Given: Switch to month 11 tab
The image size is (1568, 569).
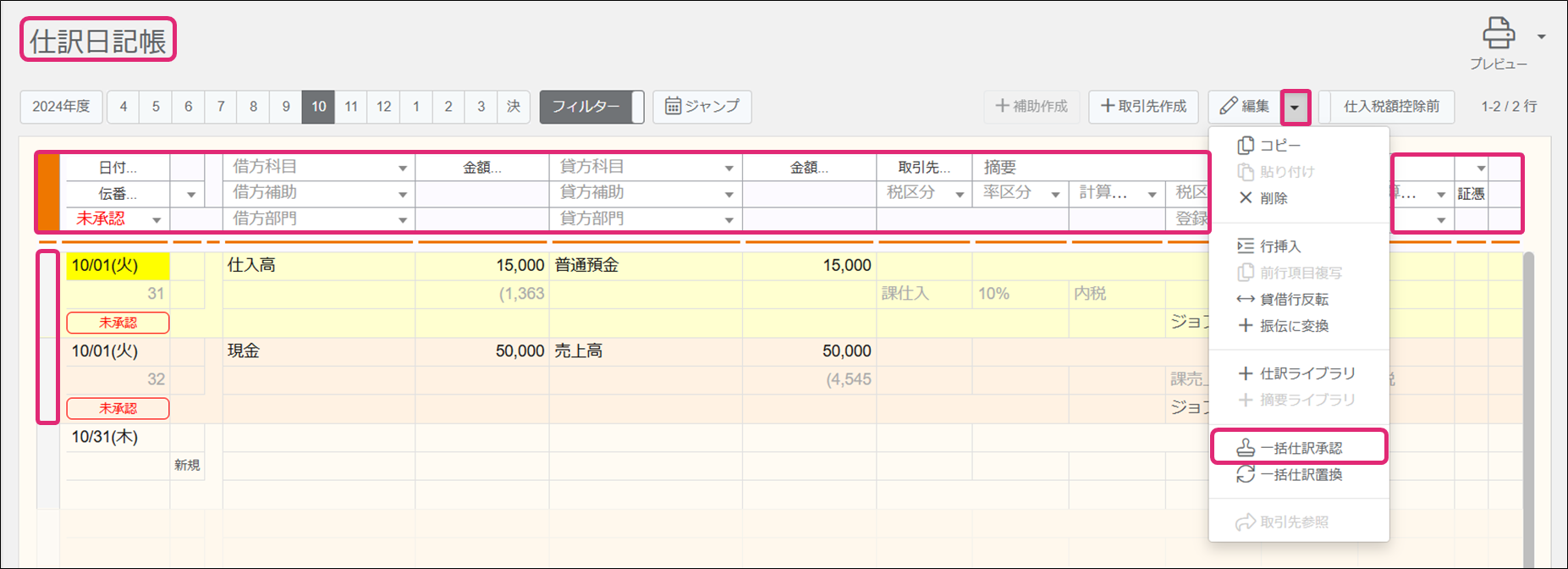Looking at the screenshot, I should [x=351, y=107].
